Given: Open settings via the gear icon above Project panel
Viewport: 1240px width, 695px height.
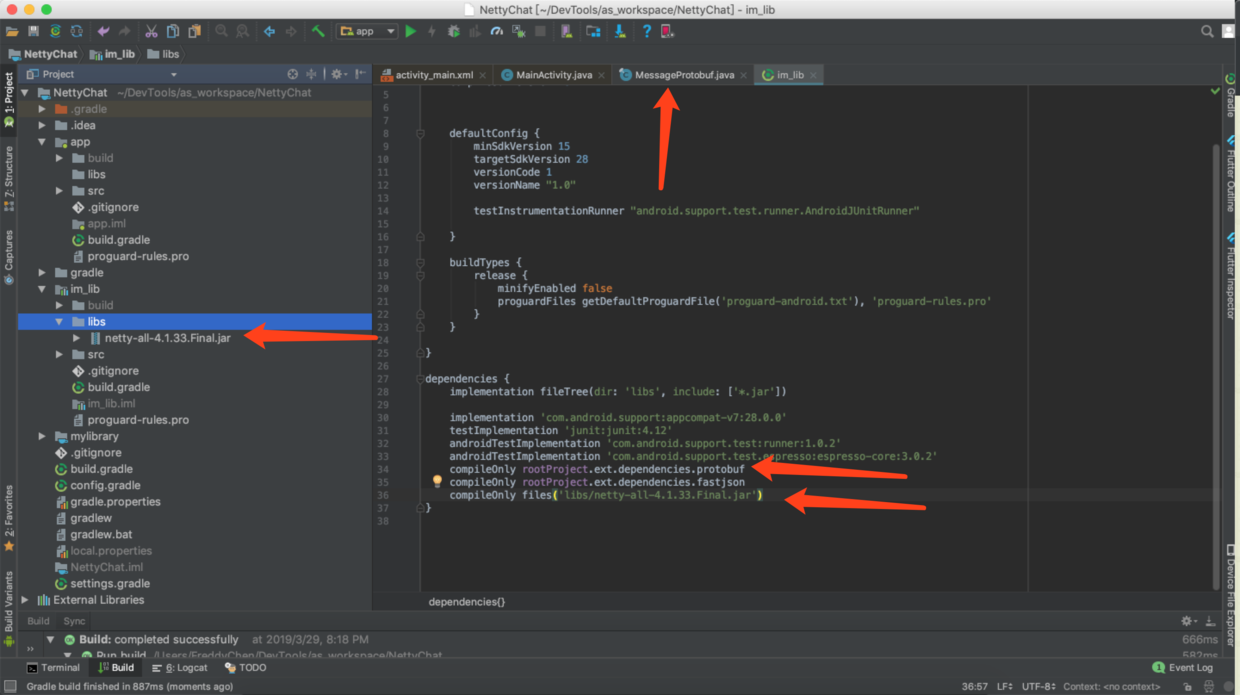Looking at the screenshot, I should click(x=337, y=73).
